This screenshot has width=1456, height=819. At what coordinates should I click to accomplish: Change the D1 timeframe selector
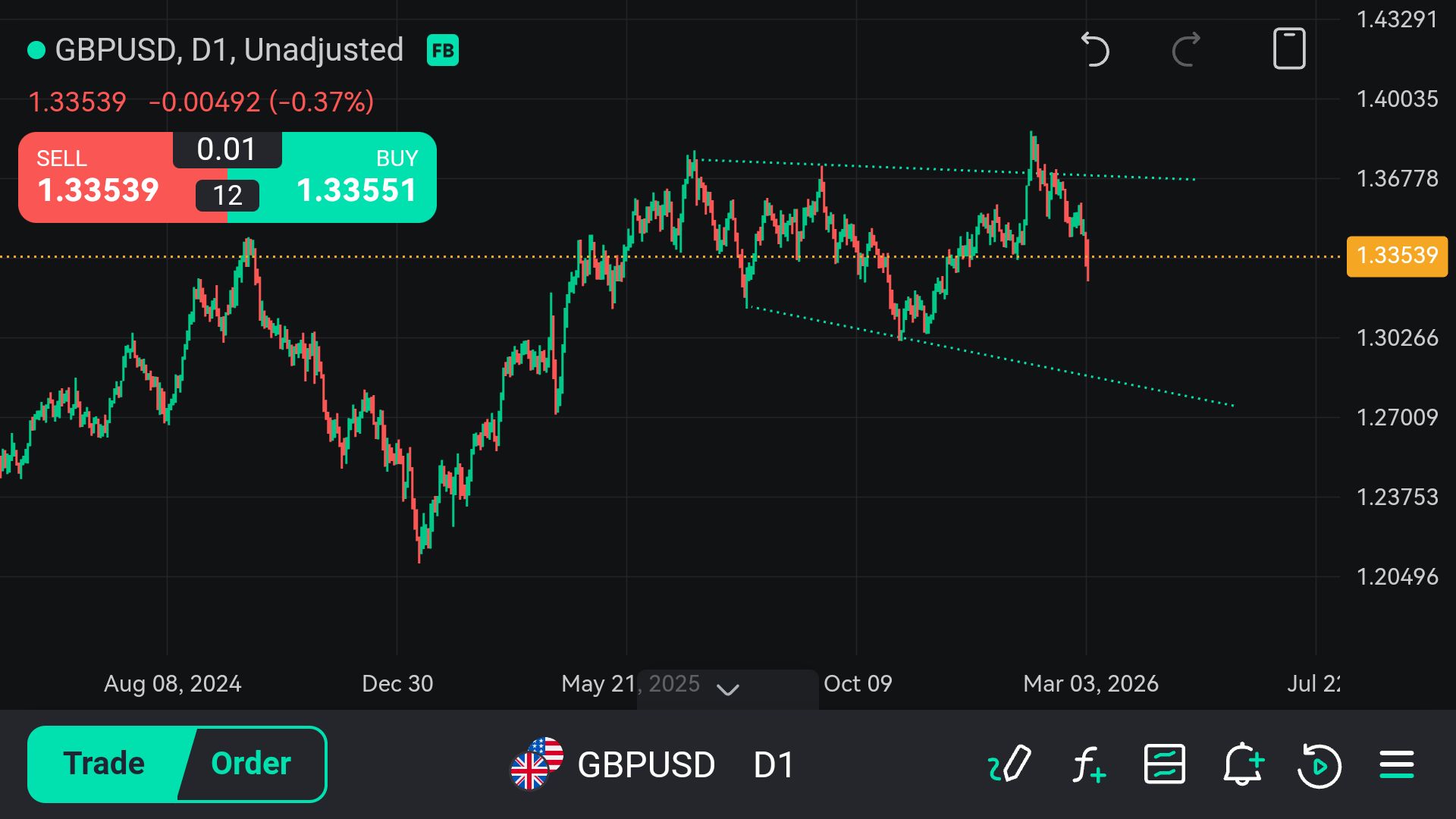[773, 764]
